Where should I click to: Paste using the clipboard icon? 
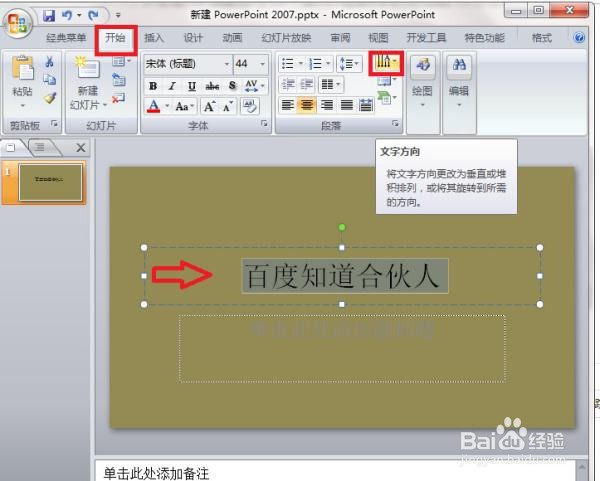point(22,69)
